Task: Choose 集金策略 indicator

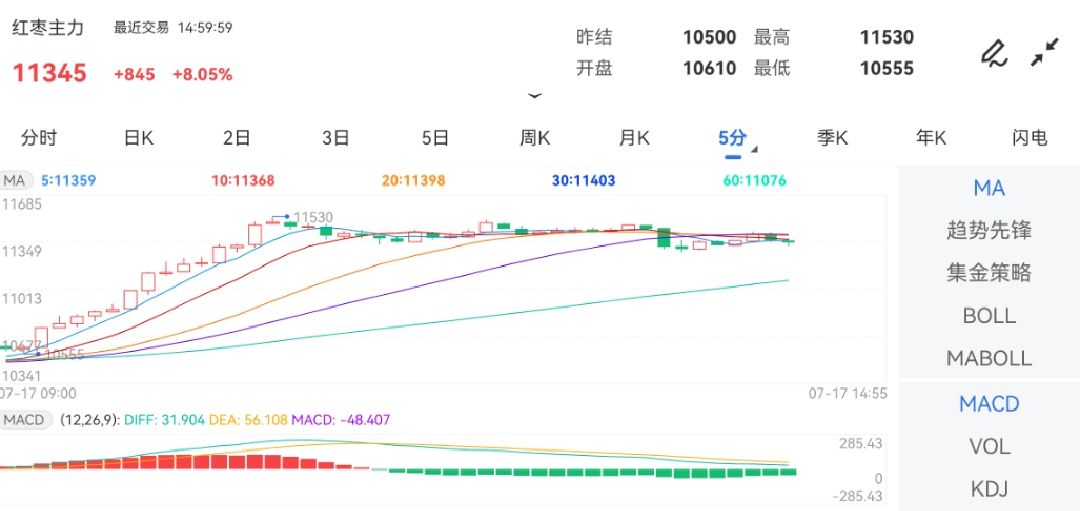Action: point(989,273)
